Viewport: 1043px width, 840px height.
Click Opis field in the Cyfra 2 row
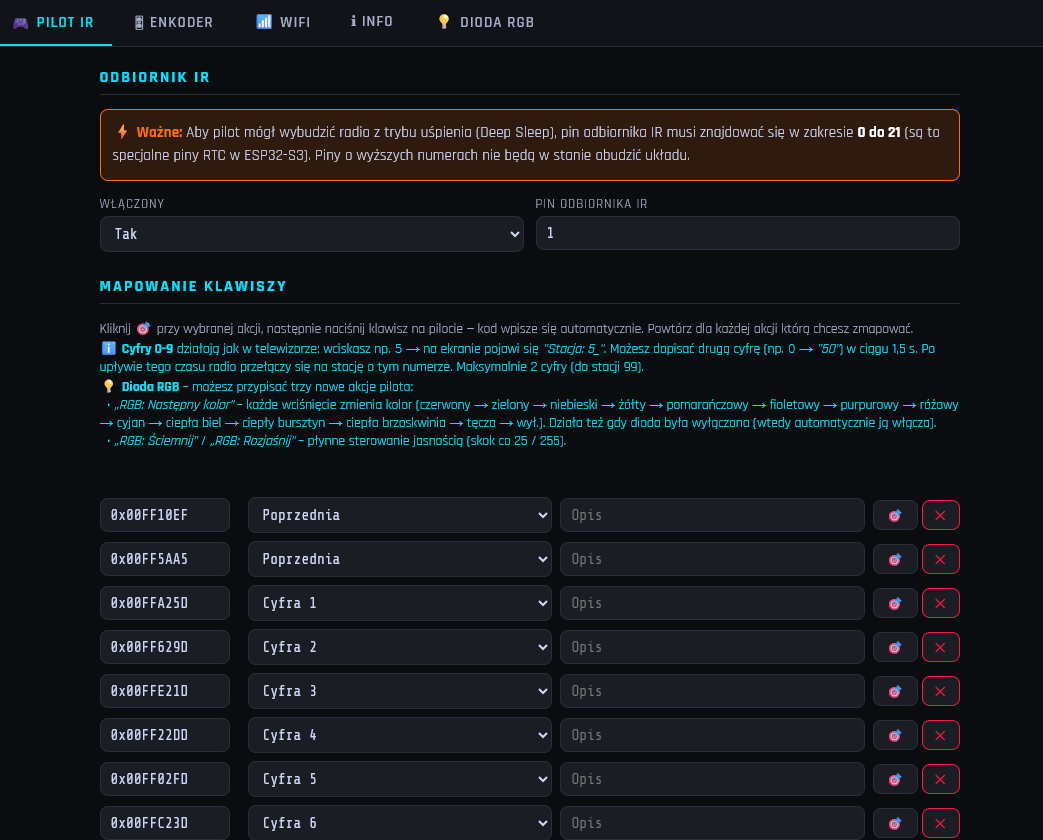coord(712,647)
